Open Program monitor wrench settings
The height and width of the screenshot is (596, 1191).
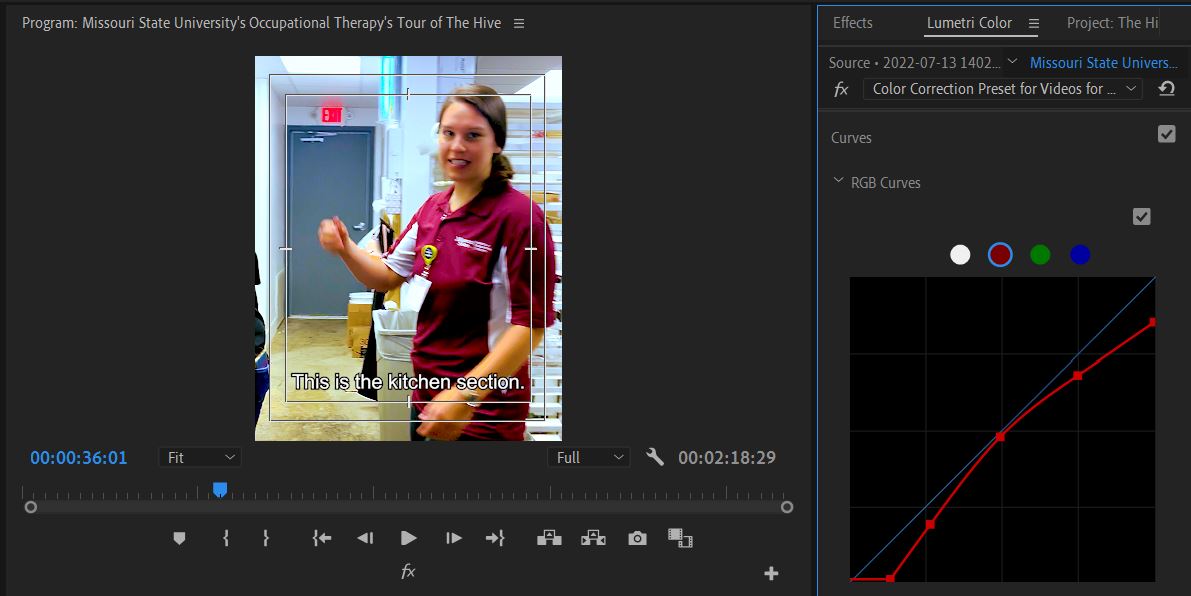(655, 457)
